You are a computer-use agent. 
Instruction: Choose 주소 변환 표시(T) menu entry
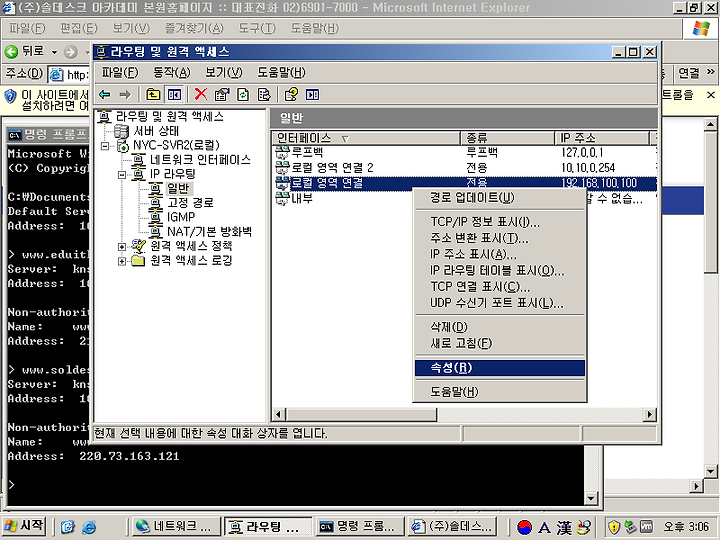click(x=500, y=238)
